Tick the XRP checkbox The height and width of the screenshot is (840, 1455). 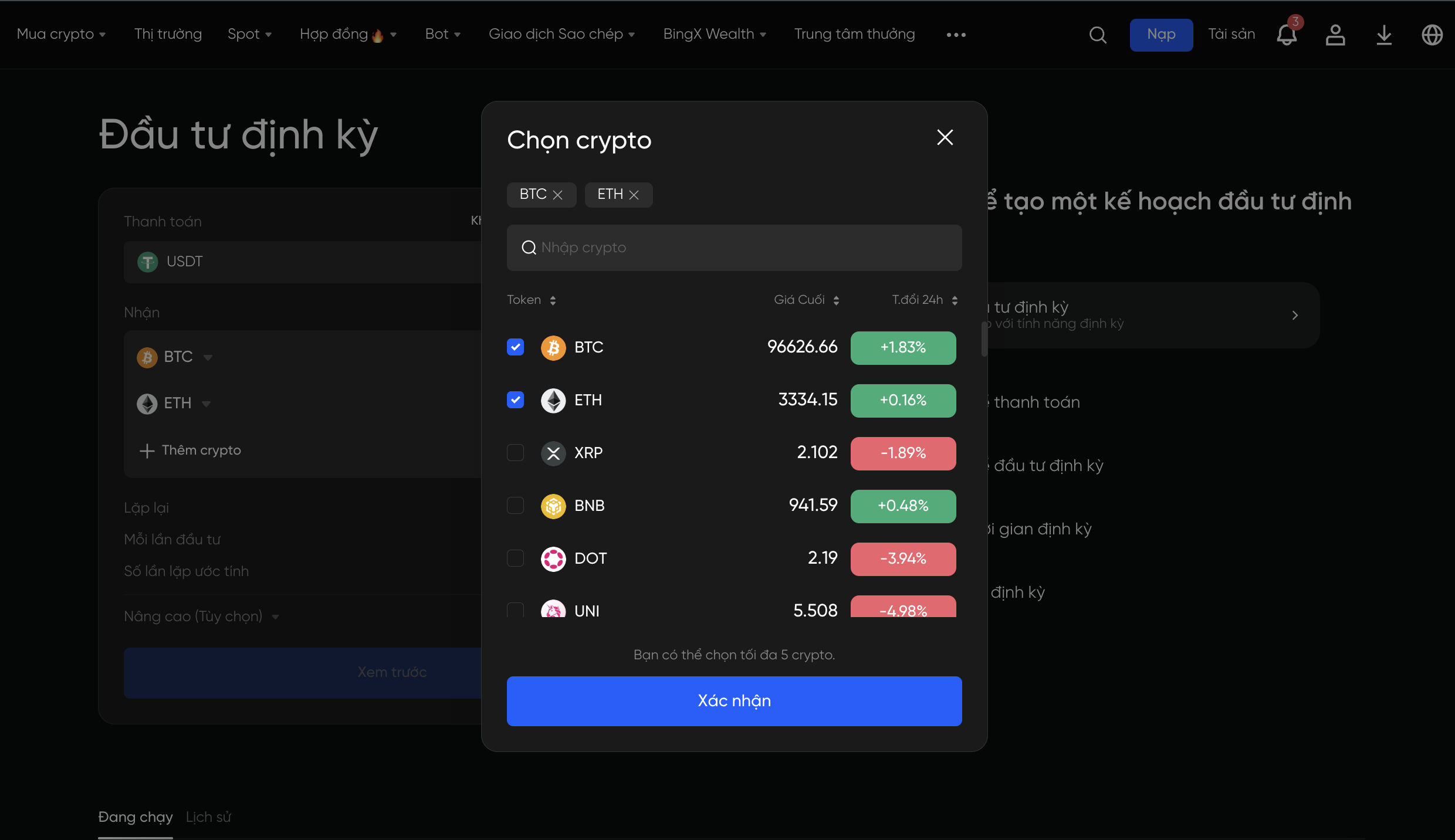tap(515, 453)
